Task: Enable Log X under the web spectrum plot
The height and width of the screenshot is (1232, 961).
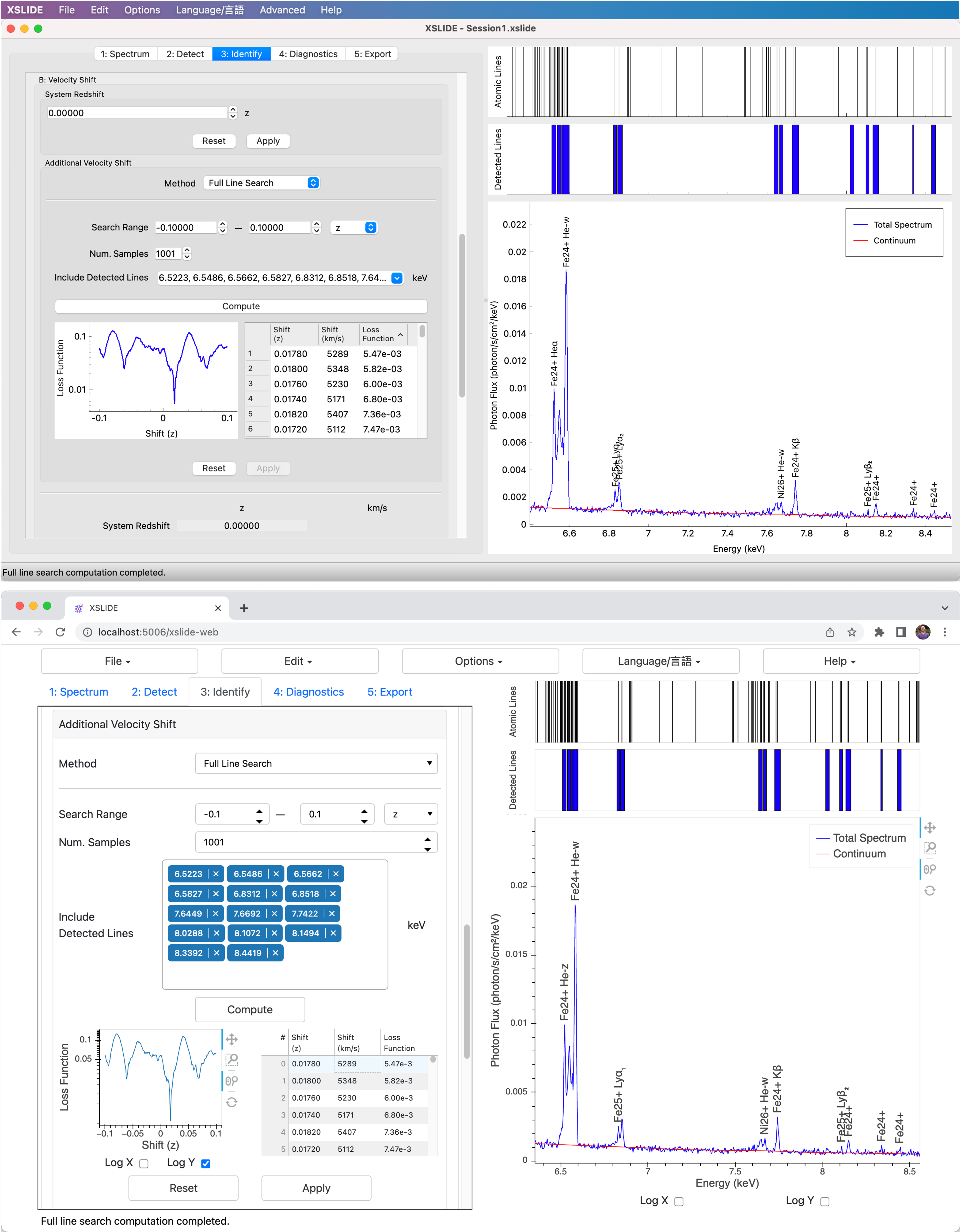Action: click(x=679, y=1201)
